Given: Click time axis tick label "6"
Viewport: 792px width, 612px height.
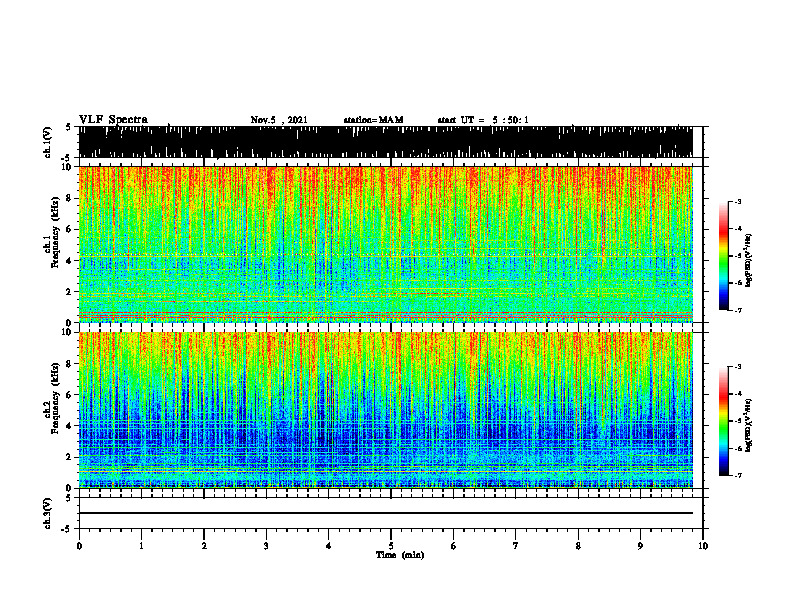Looking at the screenshot, I should click(x=454, y=546).
